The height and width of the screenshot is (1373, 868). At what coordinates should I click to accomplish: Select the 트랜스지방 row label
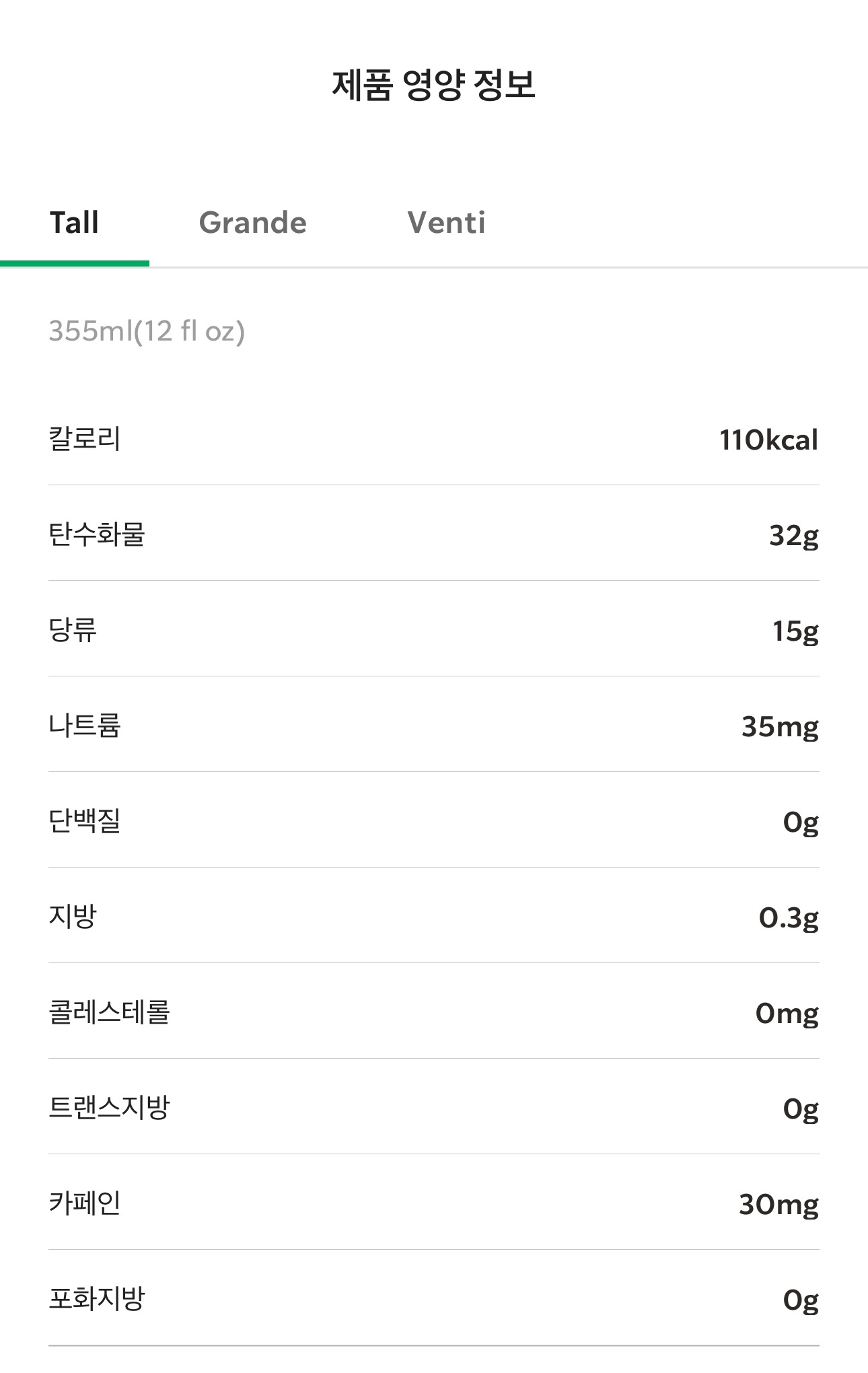coord(109,1108)
